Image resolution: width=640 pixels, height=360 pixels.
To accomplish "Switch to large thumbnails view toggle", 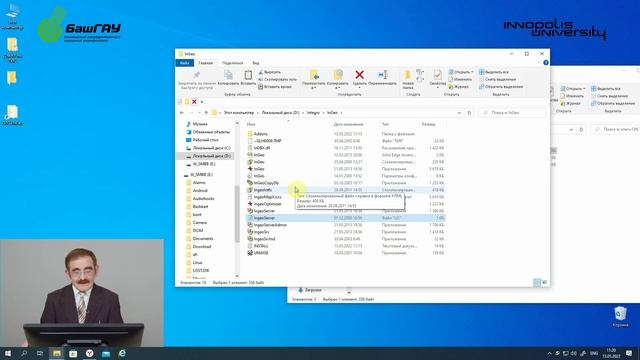I will tap(544, 282).
